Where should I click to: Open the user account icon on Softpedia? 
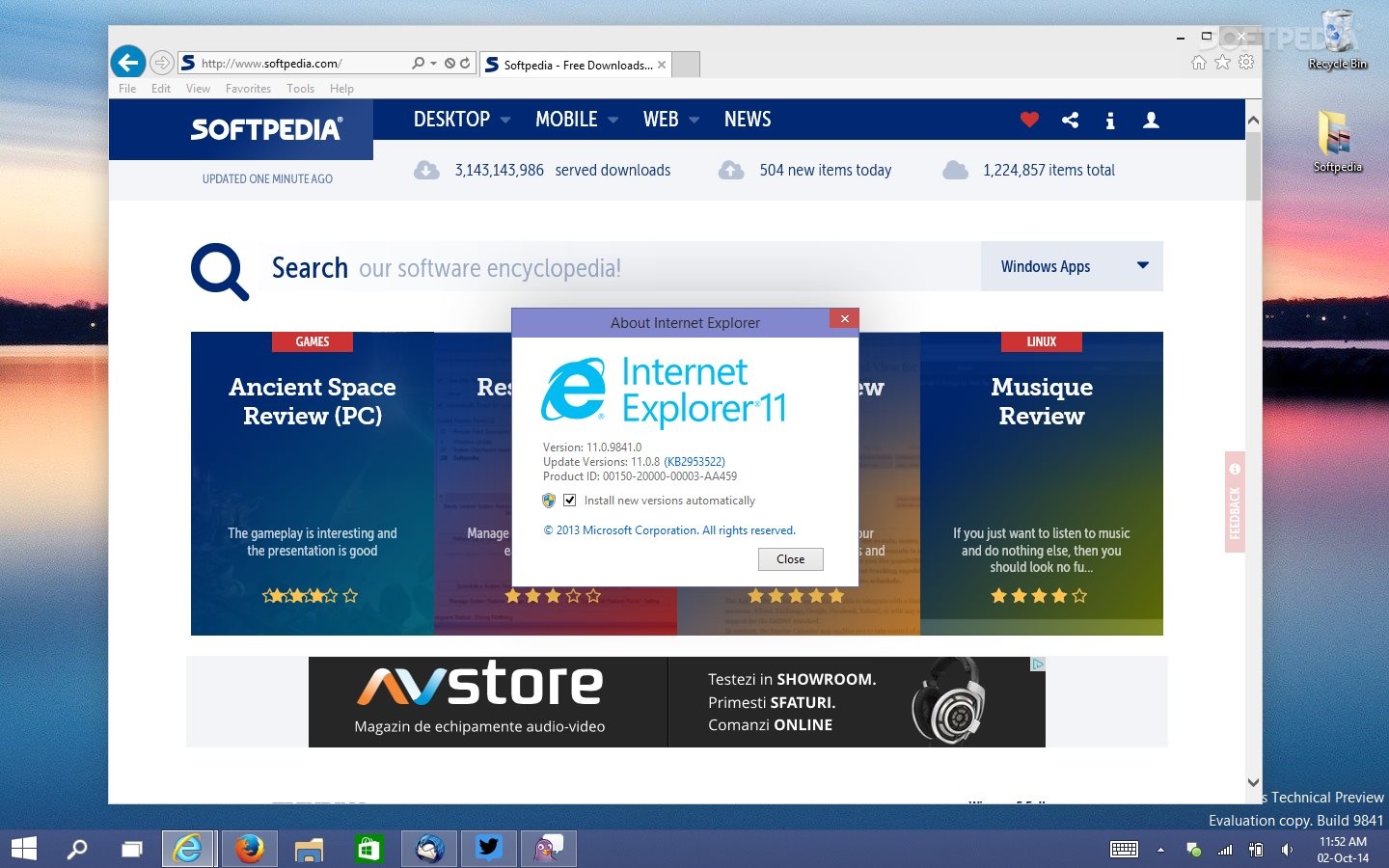(1151, 120)
